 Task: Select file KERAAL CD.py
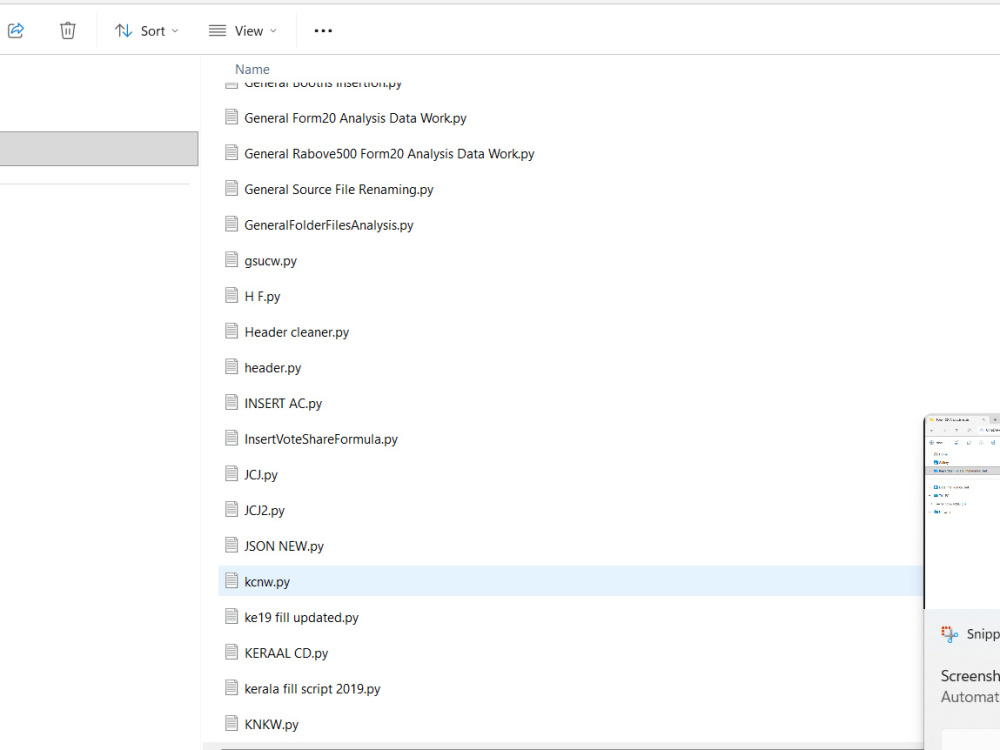pyautogui.click(x=286, y=654)
